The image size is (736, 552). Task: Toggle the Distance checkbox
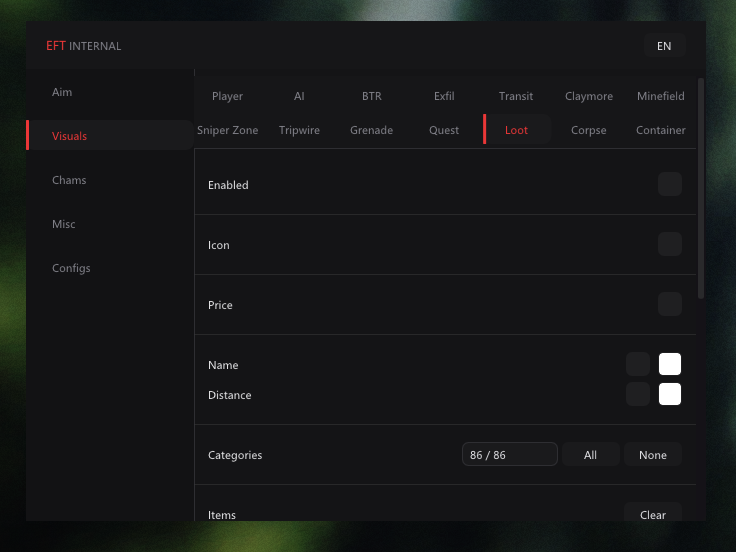click(x=638, y=394)
